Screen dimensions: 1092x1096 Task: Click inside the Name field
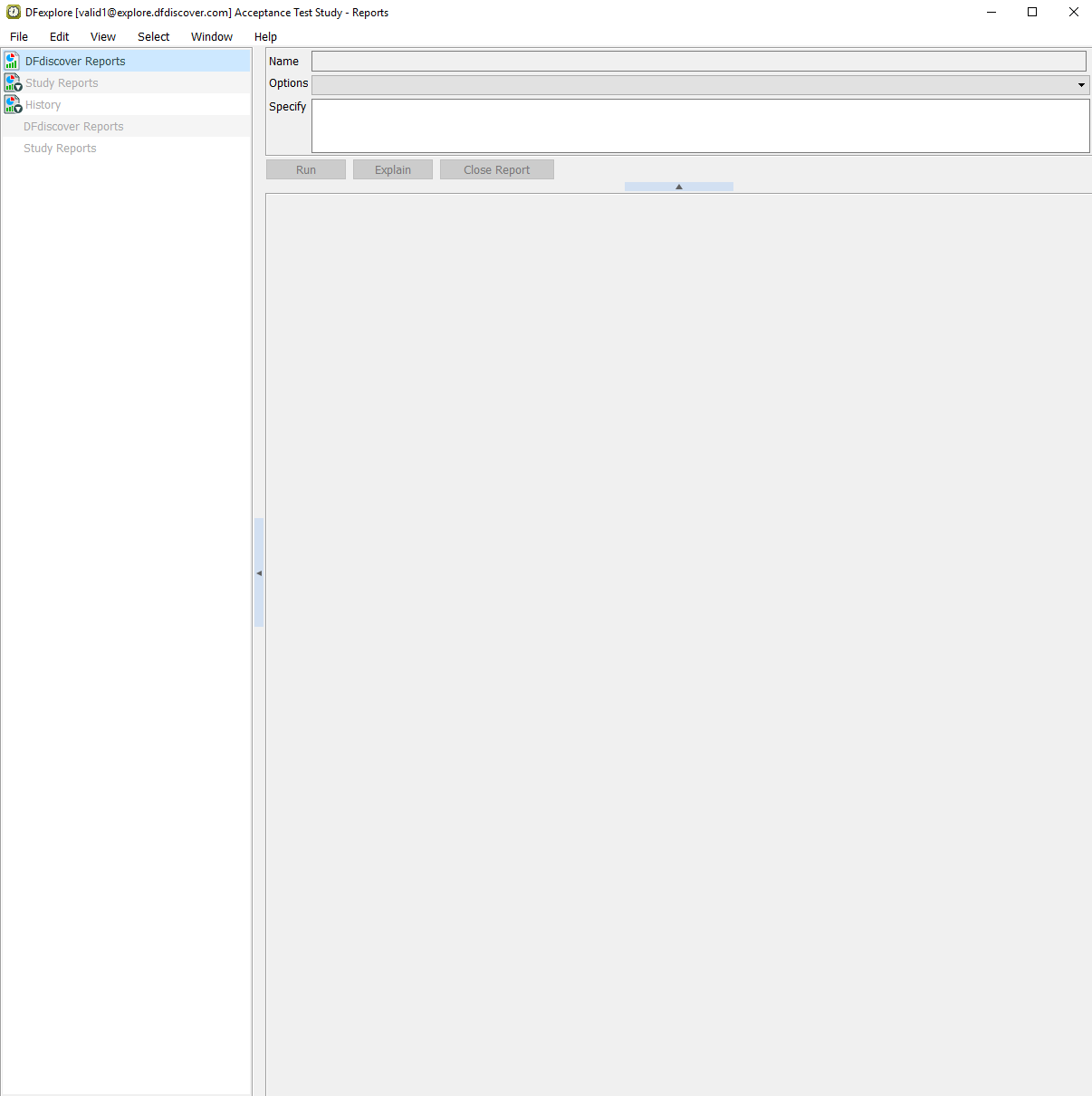click(x=698, y=62)
